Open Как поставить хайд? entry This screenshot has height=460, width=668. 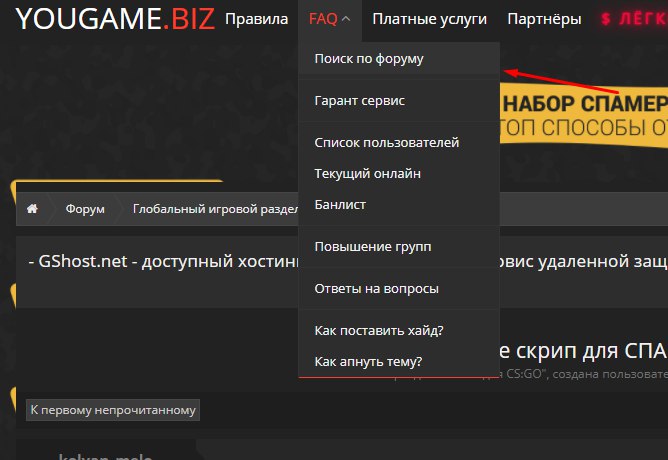coord(399,330)
